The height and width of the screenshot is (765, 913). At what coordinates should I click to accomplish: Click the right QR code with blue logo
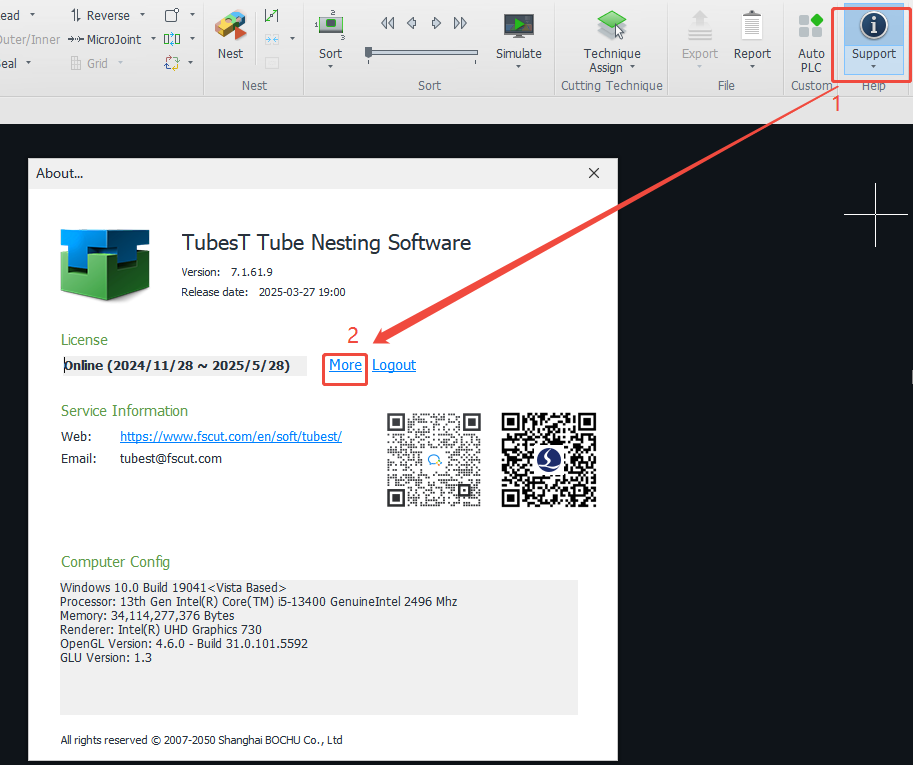548,460
